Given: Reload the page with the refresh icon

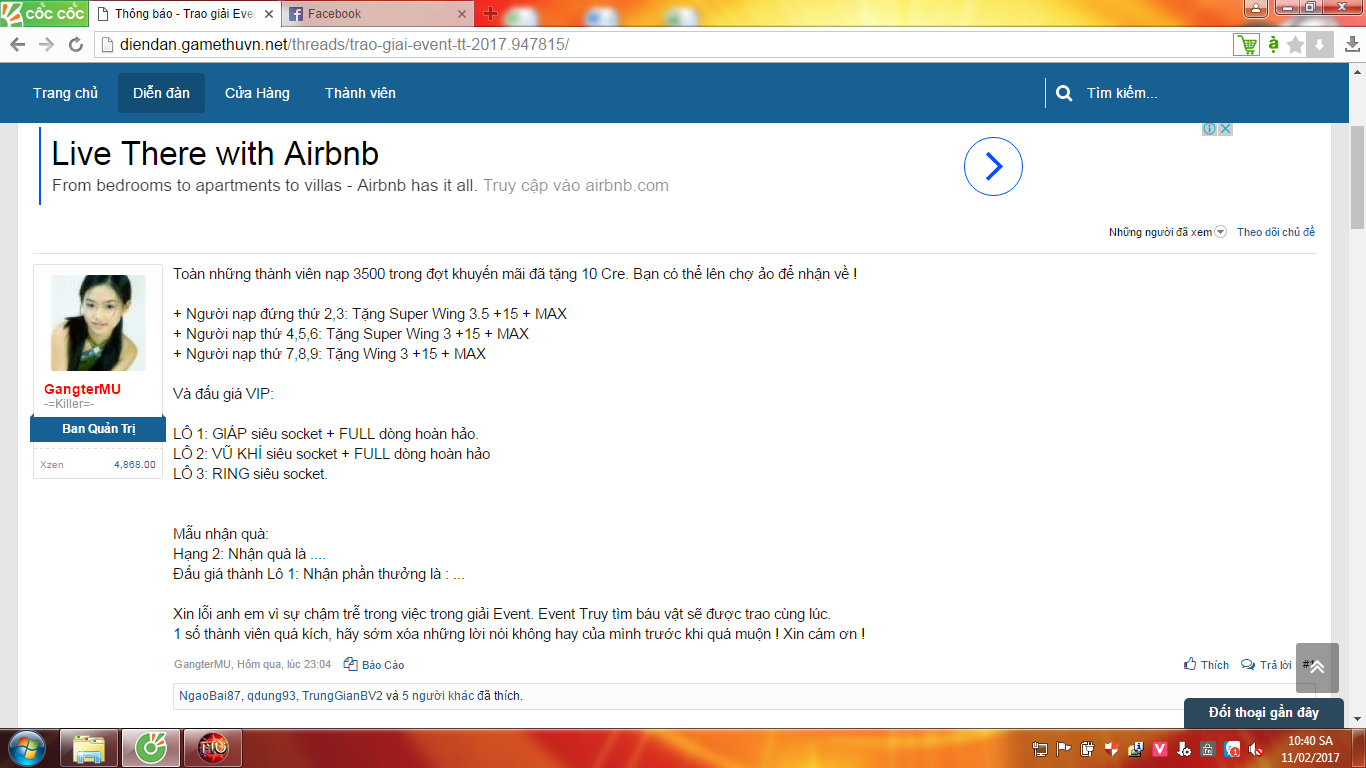Looking at the screenshot, I should 75,44.
